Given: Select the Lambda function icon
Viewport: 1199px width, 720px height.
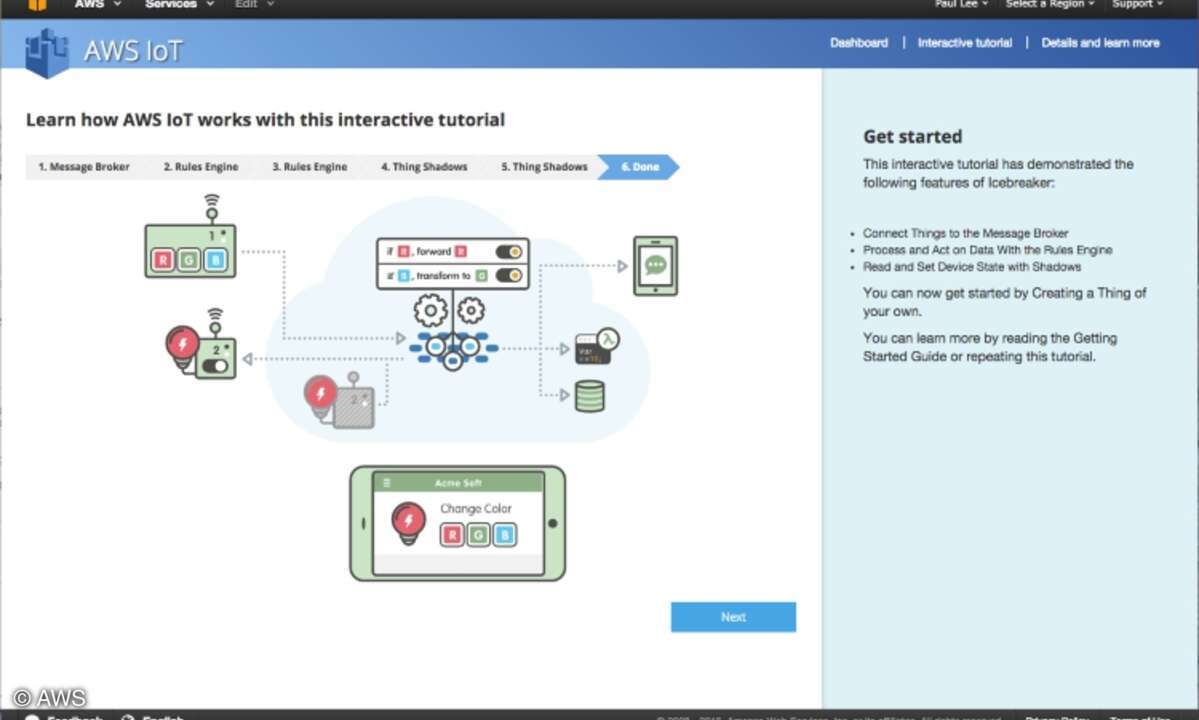Looking at the screenshot, I should pyautogui.click(x=597, y=346).
